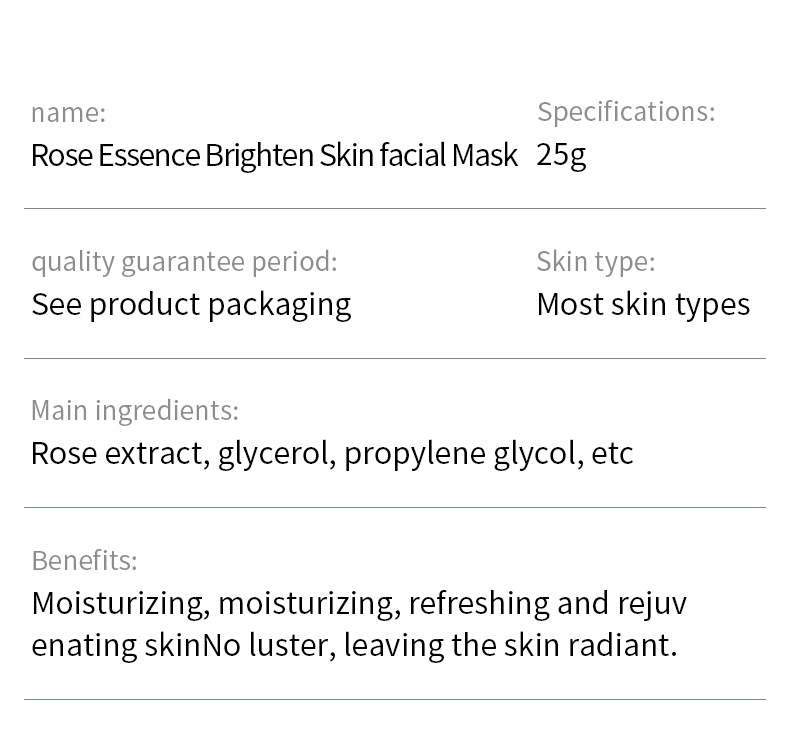Click the "Specifications:" label
The width and height of the screenshot is (790, 751).
626,112
